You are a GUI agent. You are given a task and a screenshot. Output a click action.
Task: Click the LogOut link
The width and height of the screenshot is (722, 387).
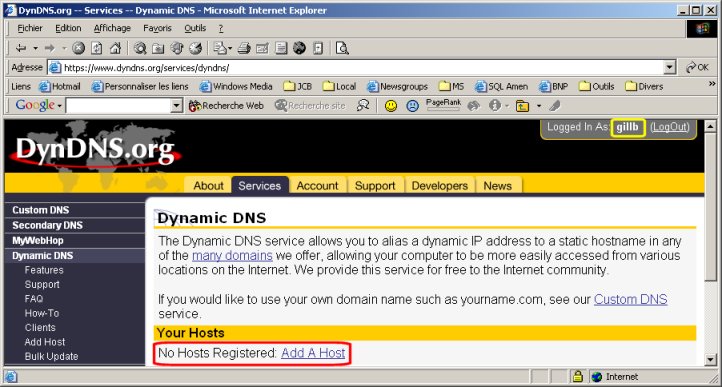click(670, 127)
